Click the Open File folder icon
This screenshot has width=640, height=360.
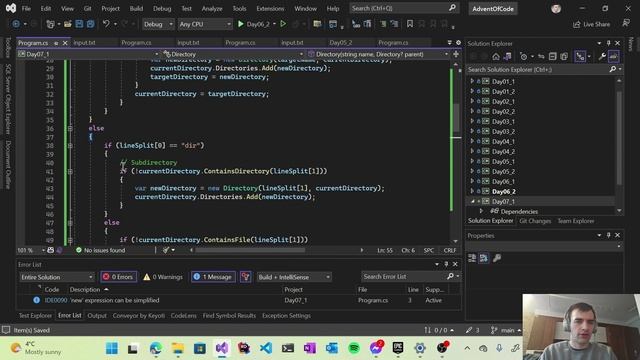pos(68,24)
